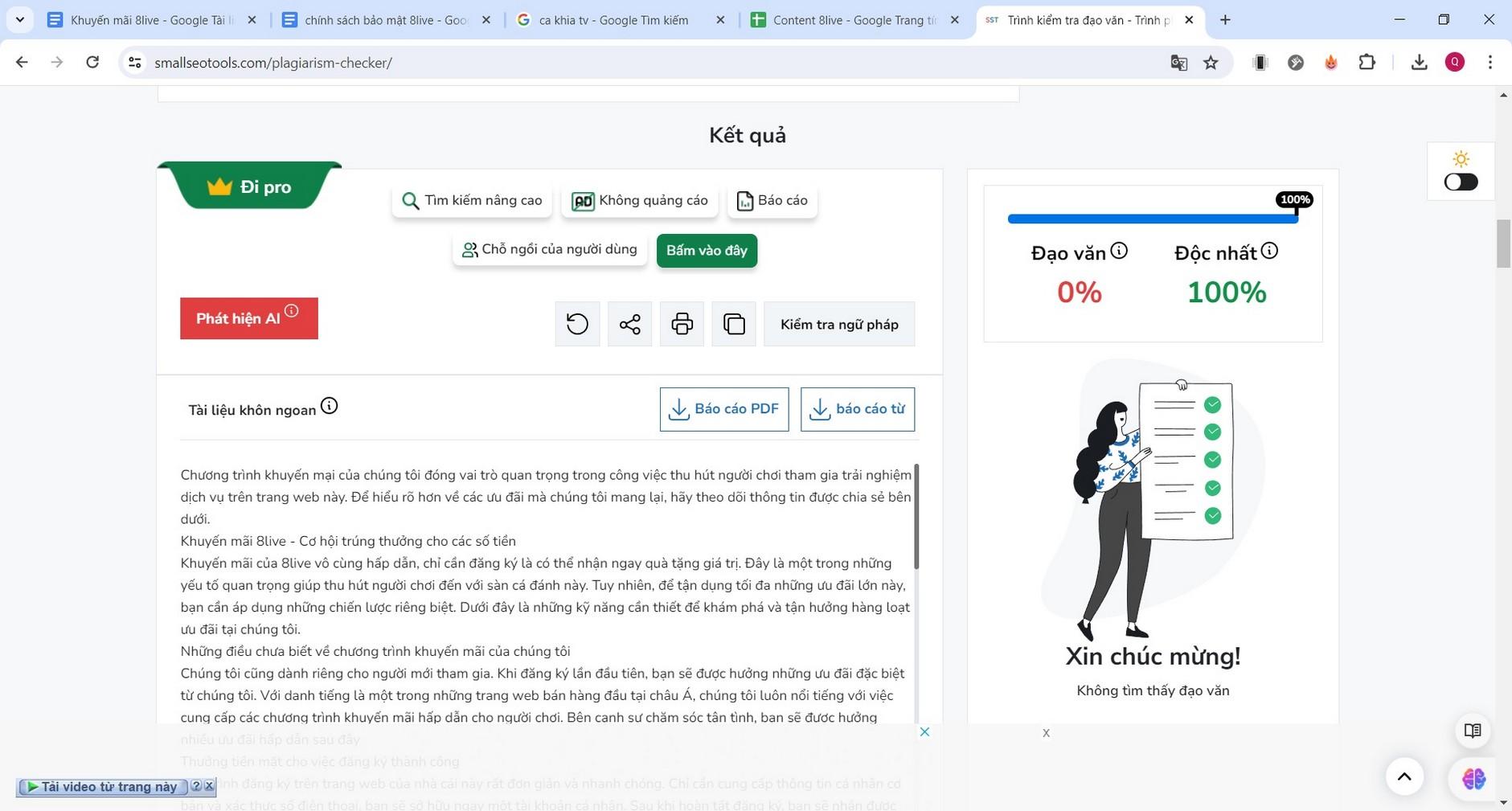Close the video download bar with X
Image resolution: width=1512 pixels, height=811 pixels.
click(x=209, y=786)
